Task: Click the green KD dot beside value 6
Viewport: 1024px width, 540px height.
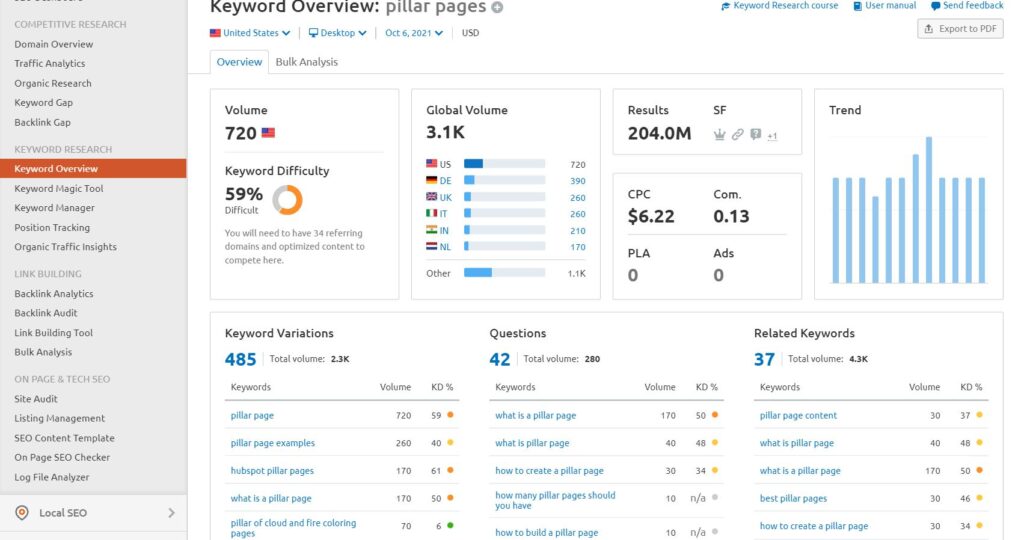Action: pos(451,525)
